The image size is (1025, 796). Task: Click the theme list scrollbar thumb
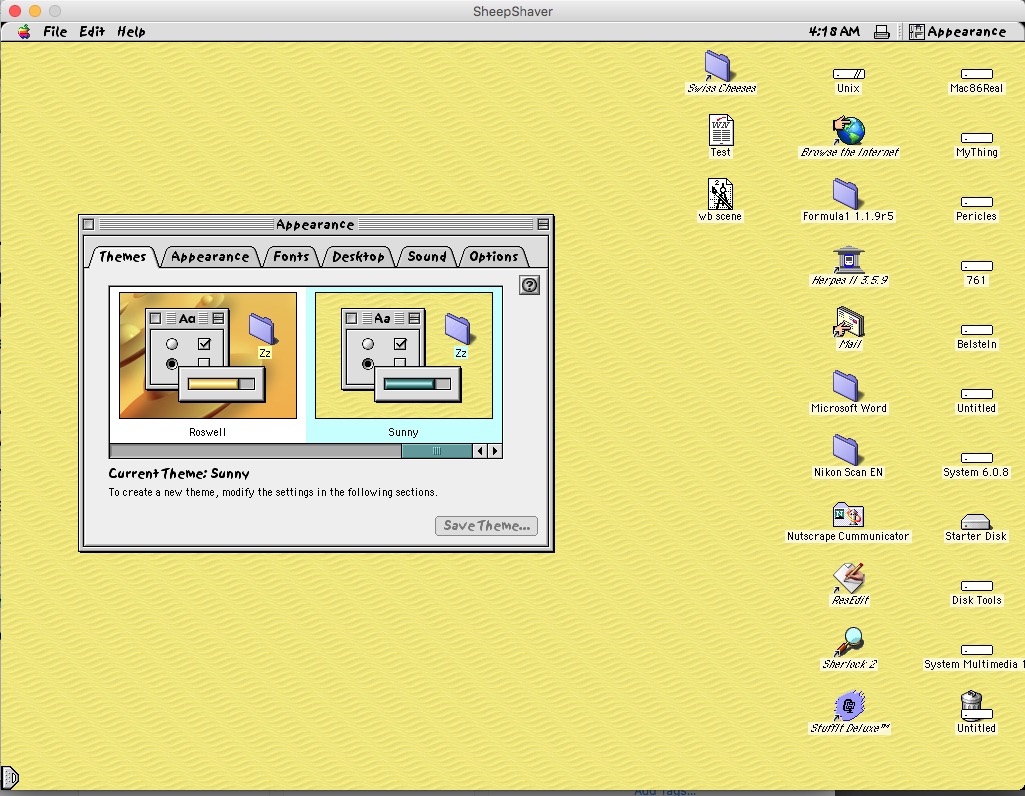coord(437,451)
